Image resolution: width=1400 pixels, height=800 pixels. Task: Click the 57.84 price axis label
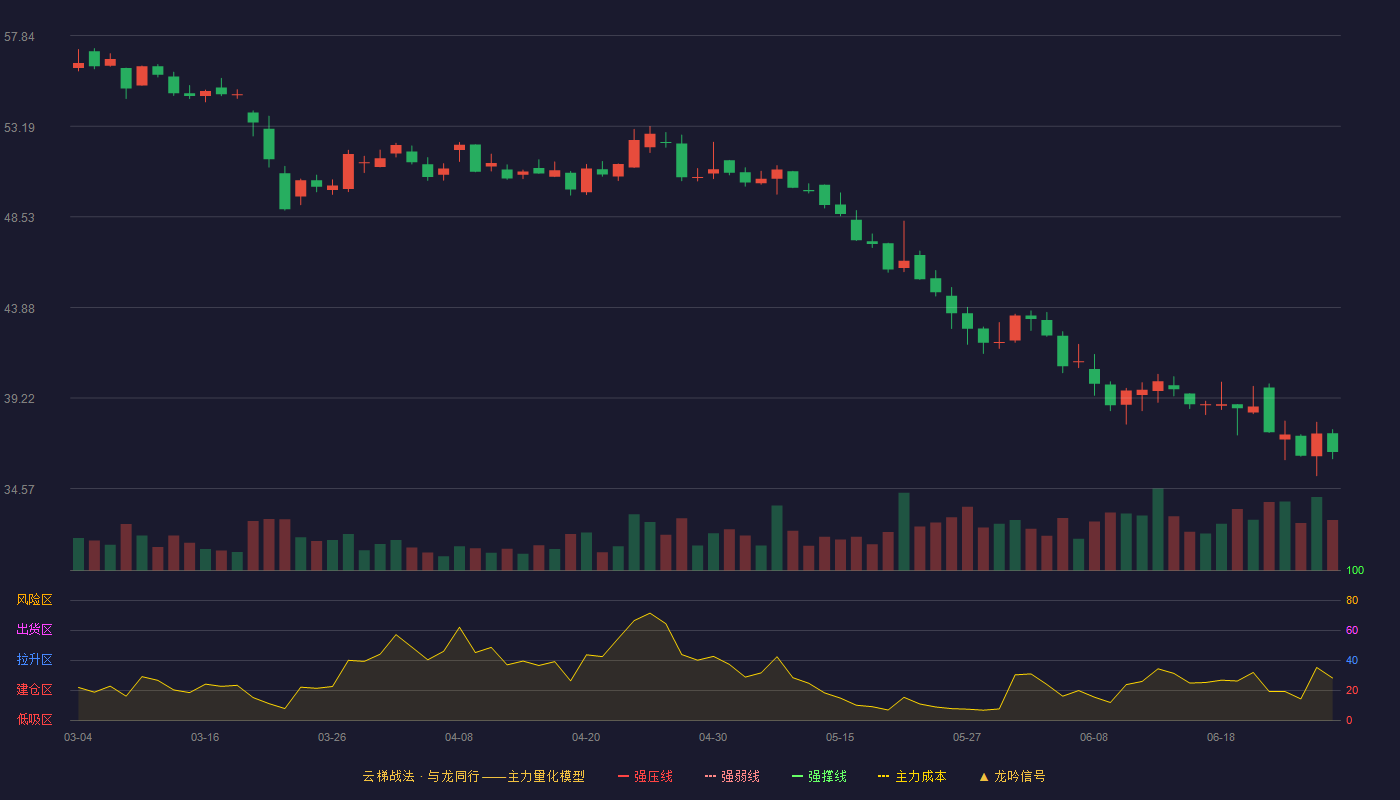[x=19, y=37]
